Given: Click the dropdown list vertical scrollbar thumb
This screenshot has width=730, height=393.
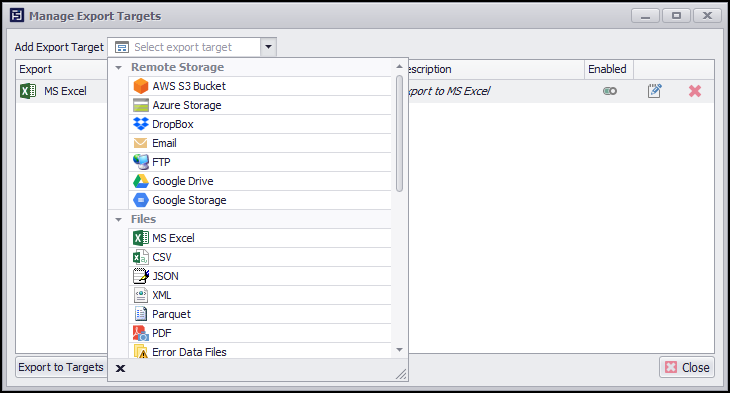Looking at the screenshot, I should pos(399,133).
